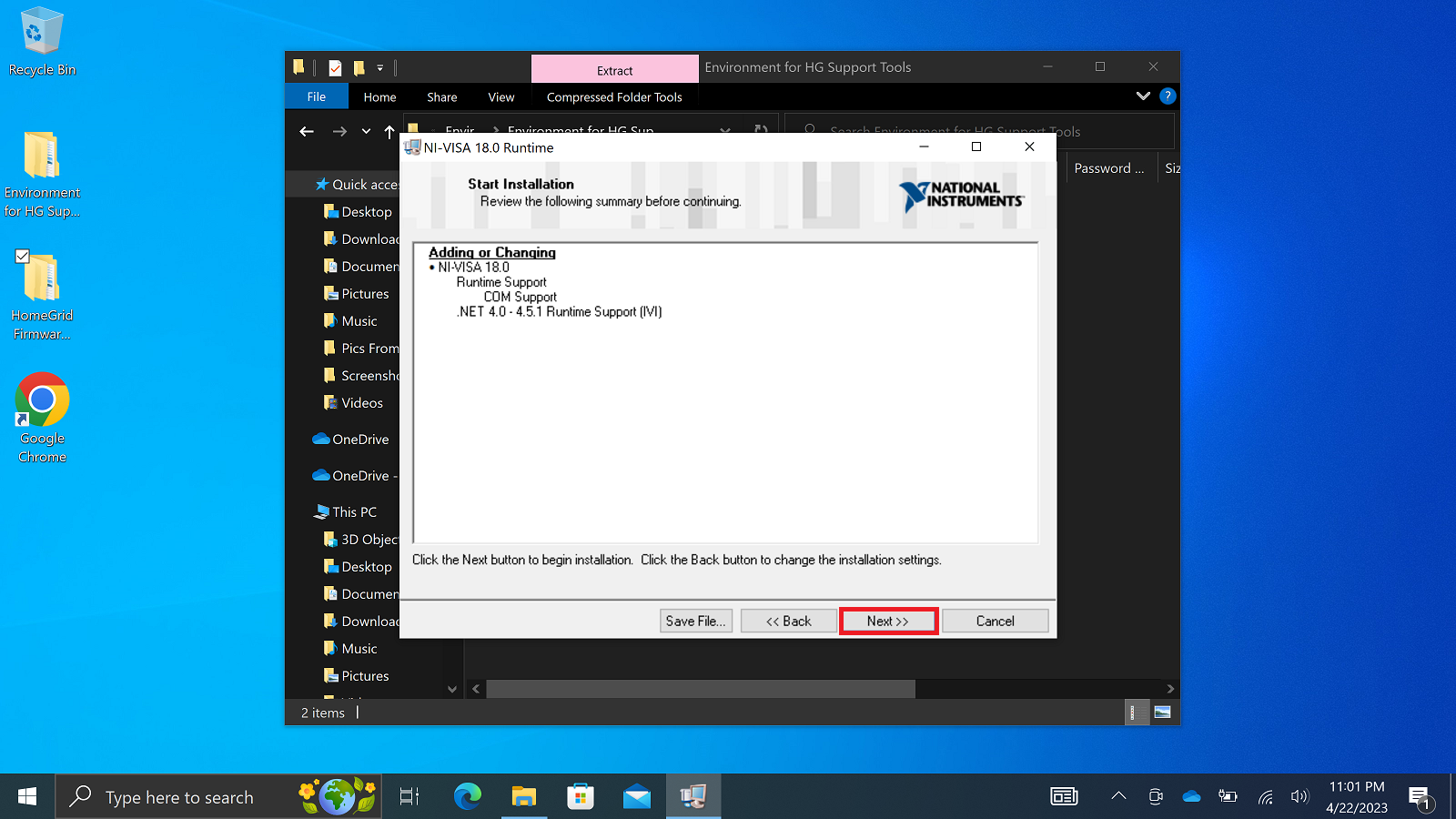Open Pictures under Quick access

click(356, 293)
